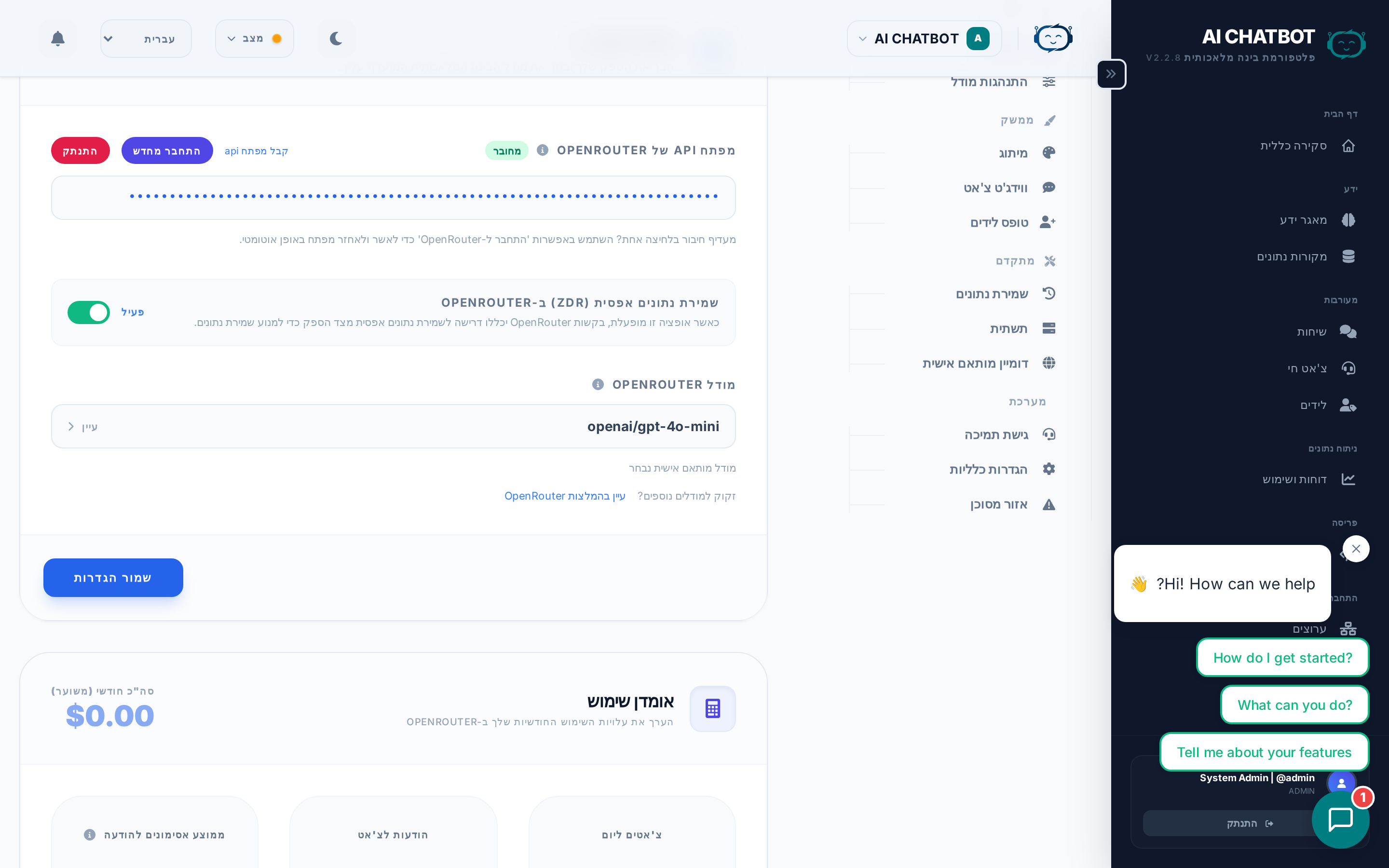Open the language dropdown showing עברית

(x=146, y=39)
